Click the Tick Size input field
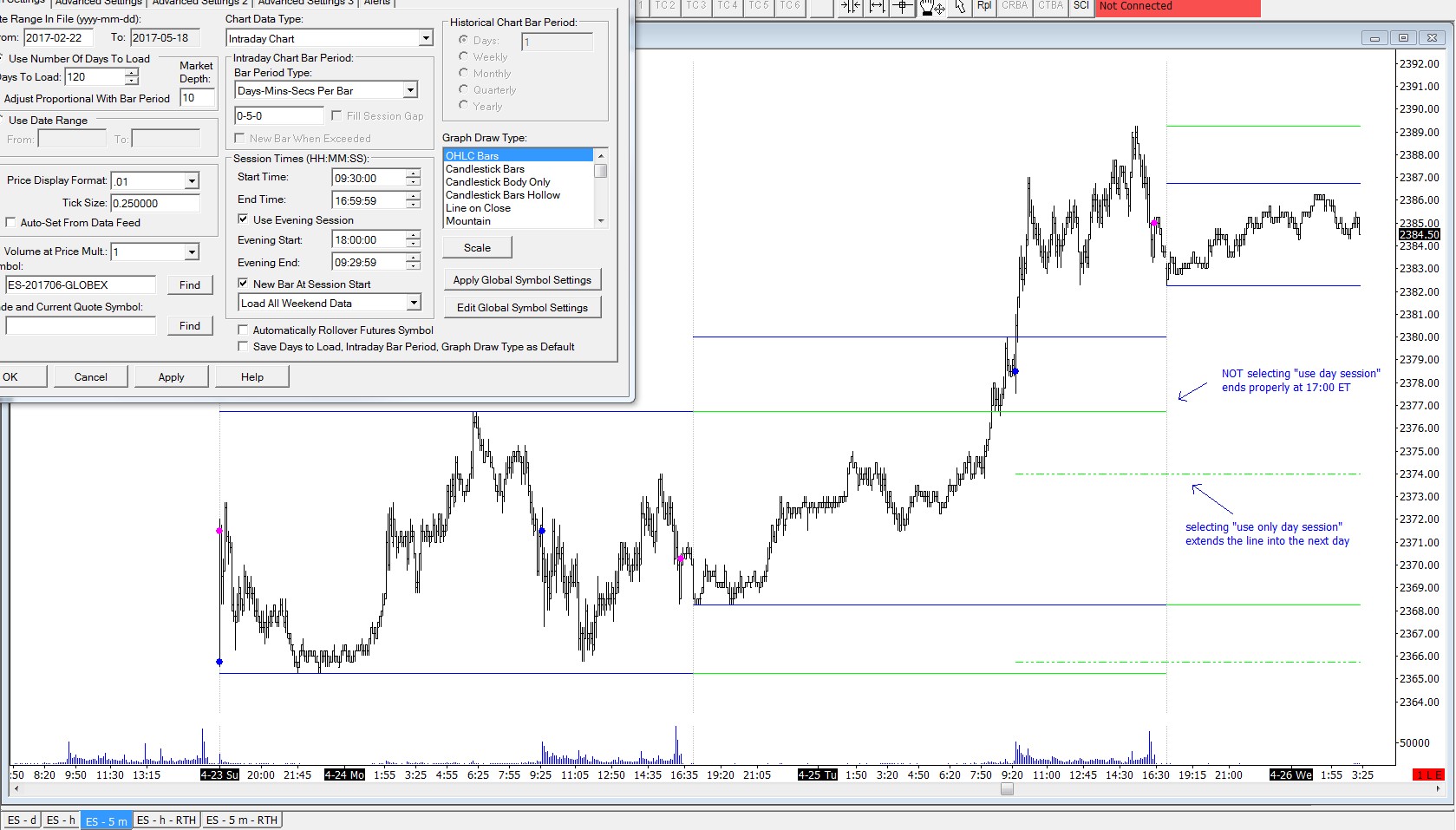Viewport: 1456px width, 830px height. (155, 203)
